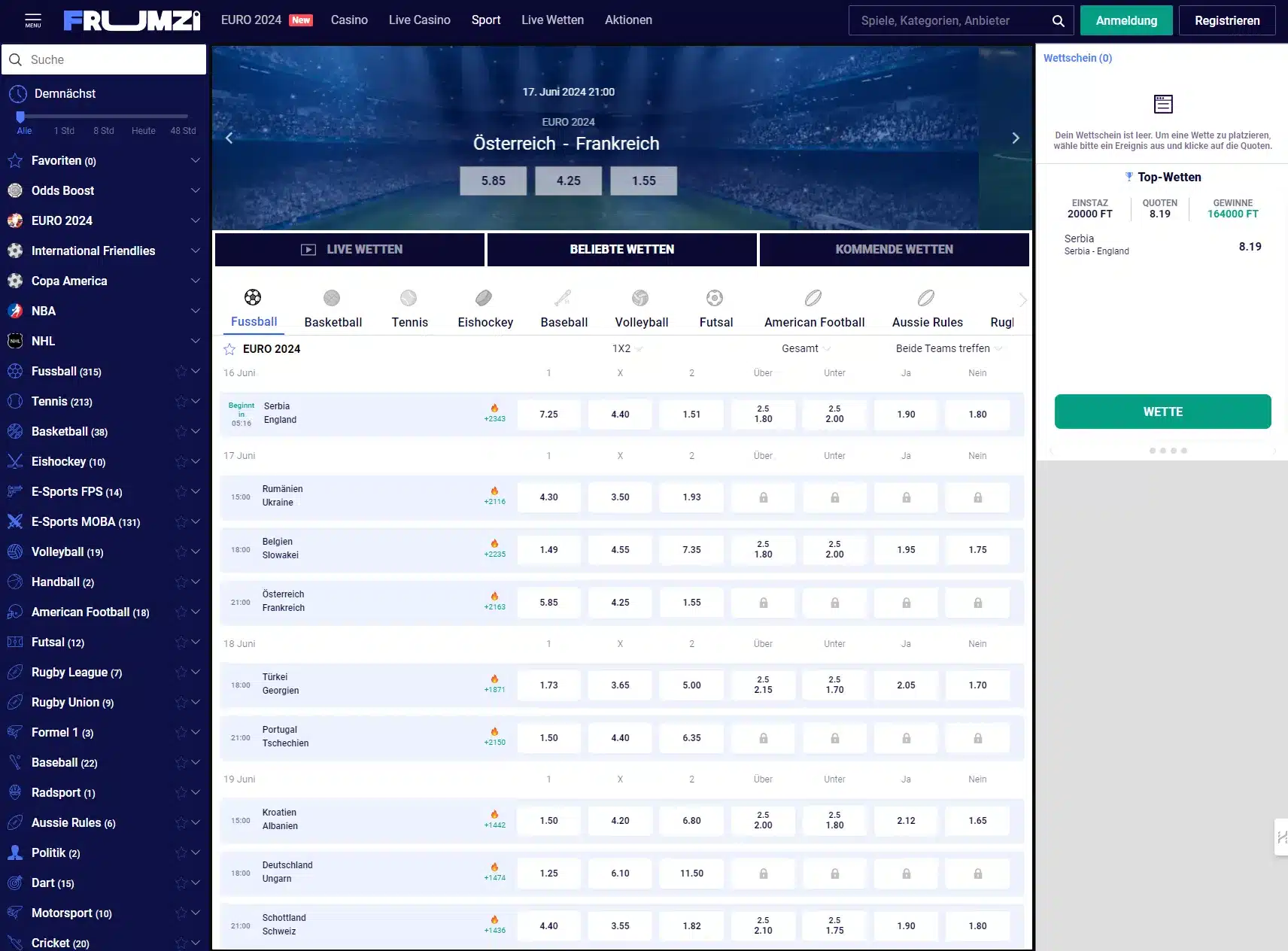The image size is (1288, 951).
Task: Show next banner match arrow
Action: tap(1016, 138)
